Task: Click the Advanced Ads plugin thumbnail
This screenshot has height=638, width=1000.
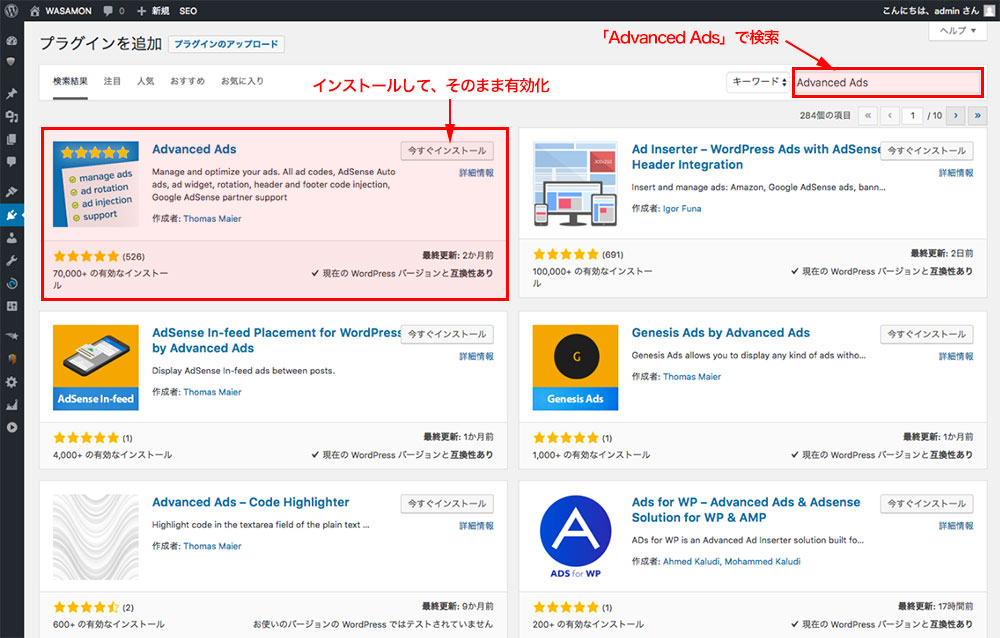Action: [x=96, y=184]
